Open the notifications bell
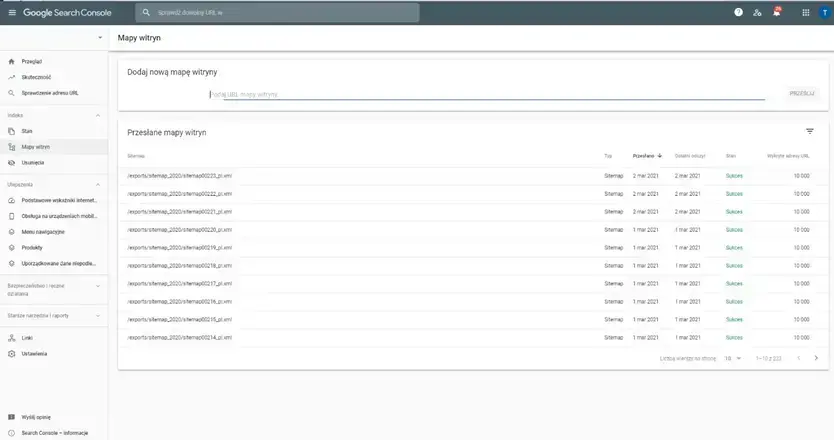 pyautogui.click(x=777, y=13)
